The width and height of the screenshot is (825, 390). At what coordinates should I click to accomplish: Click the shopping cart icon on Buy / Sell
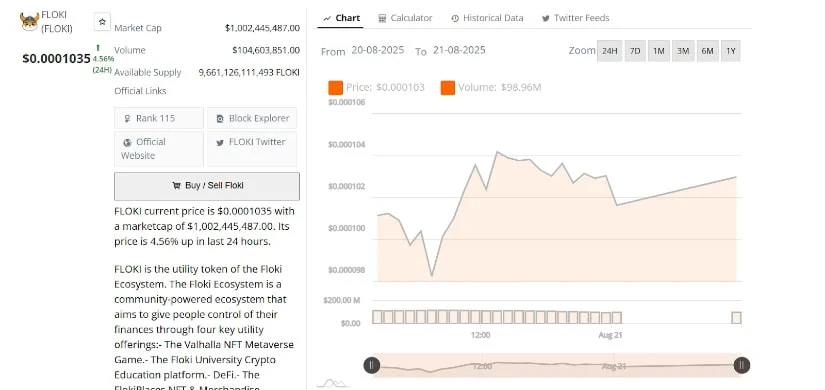(x=176, y=186)
